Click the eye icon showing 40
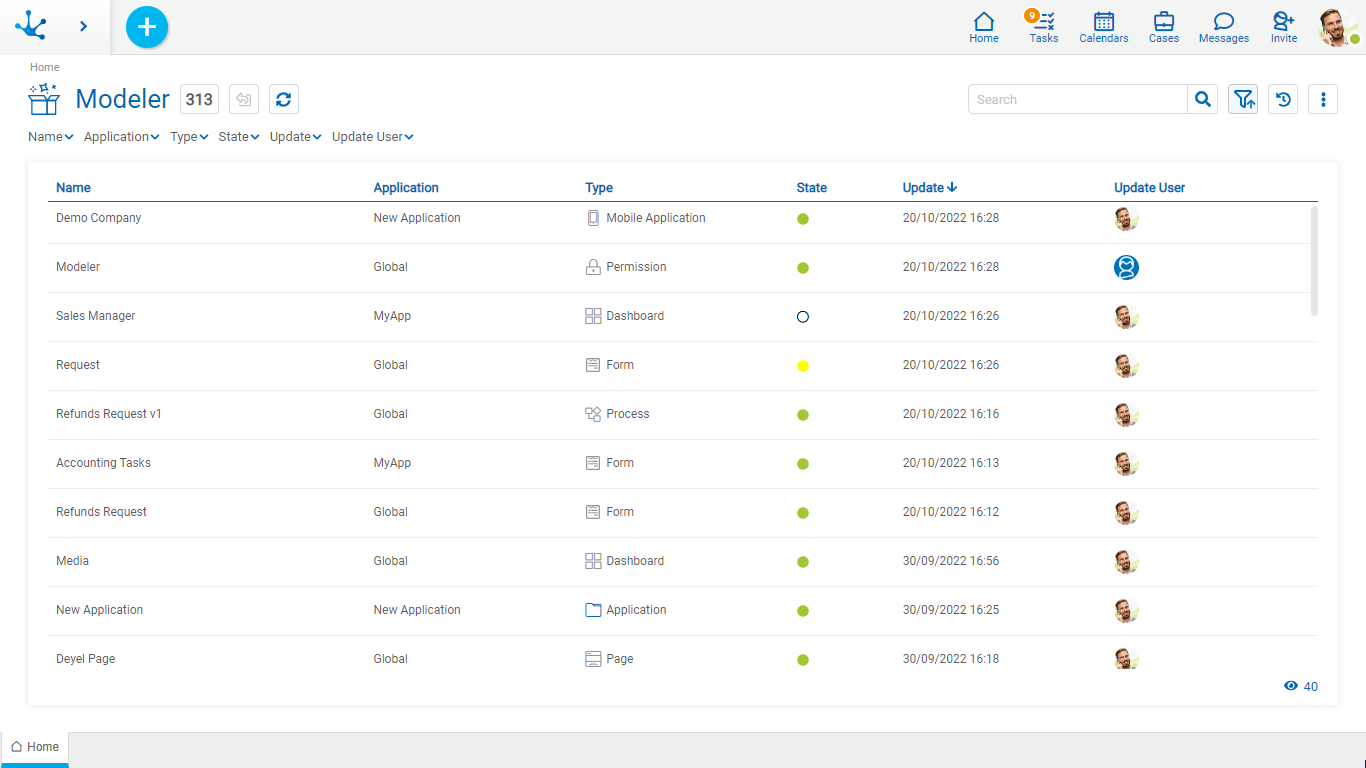The width and height of the screenshot is (1366, 768). pos(1291,686)
